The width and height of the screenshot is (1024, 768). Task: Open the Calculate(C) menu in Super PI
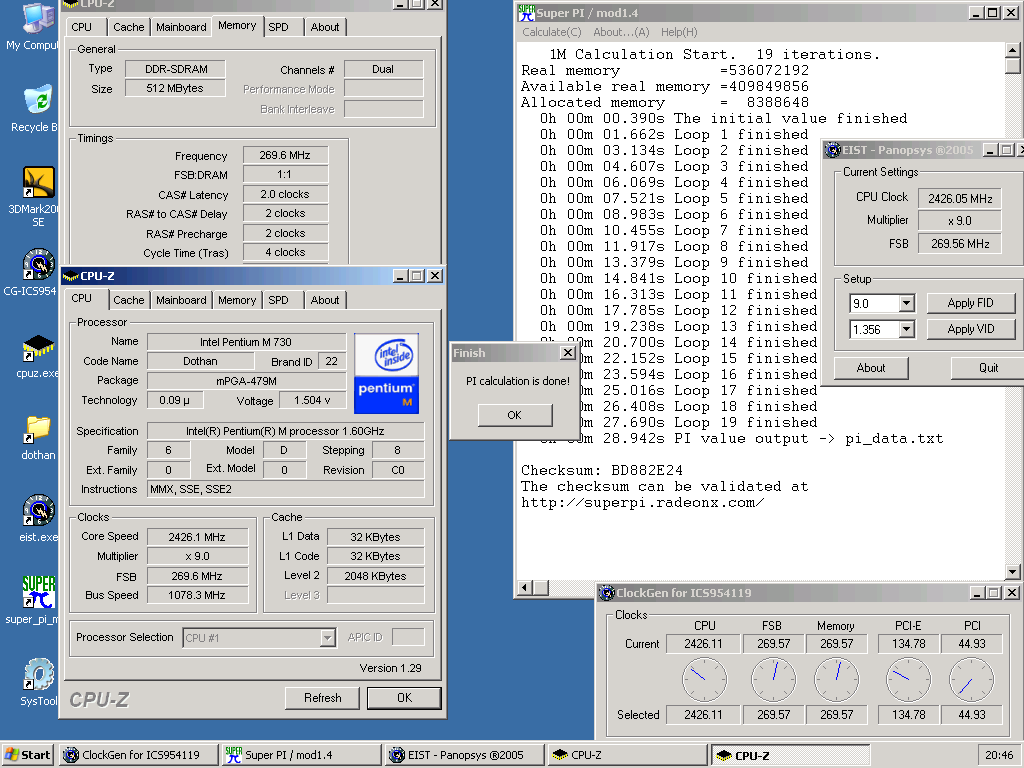(551, 32)
